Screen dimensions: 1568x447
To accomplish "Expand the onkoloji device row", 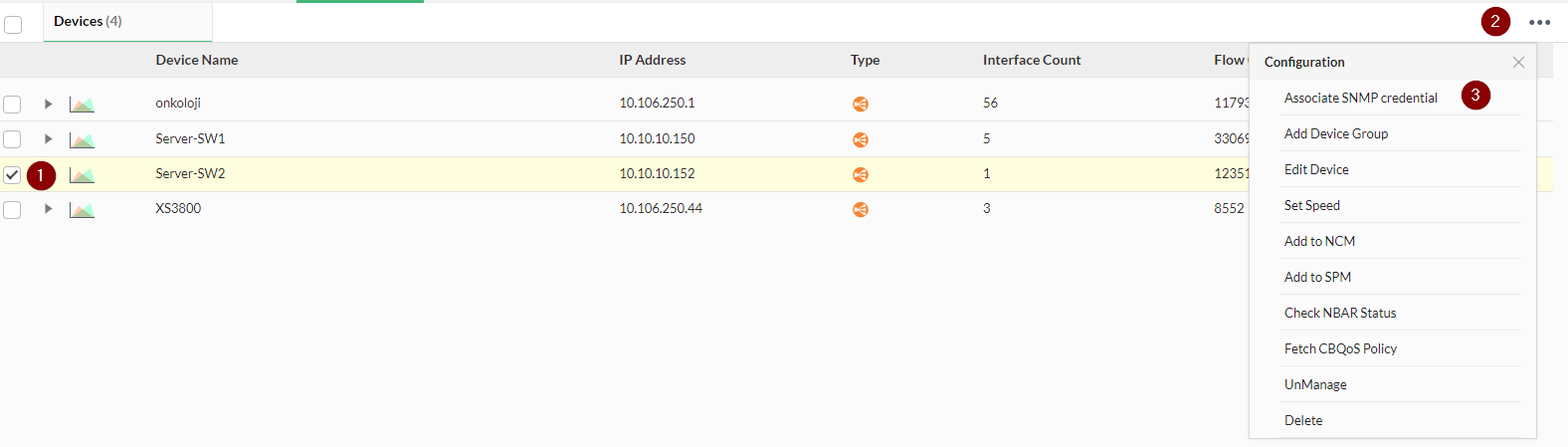I will click(x=48, y=104).
